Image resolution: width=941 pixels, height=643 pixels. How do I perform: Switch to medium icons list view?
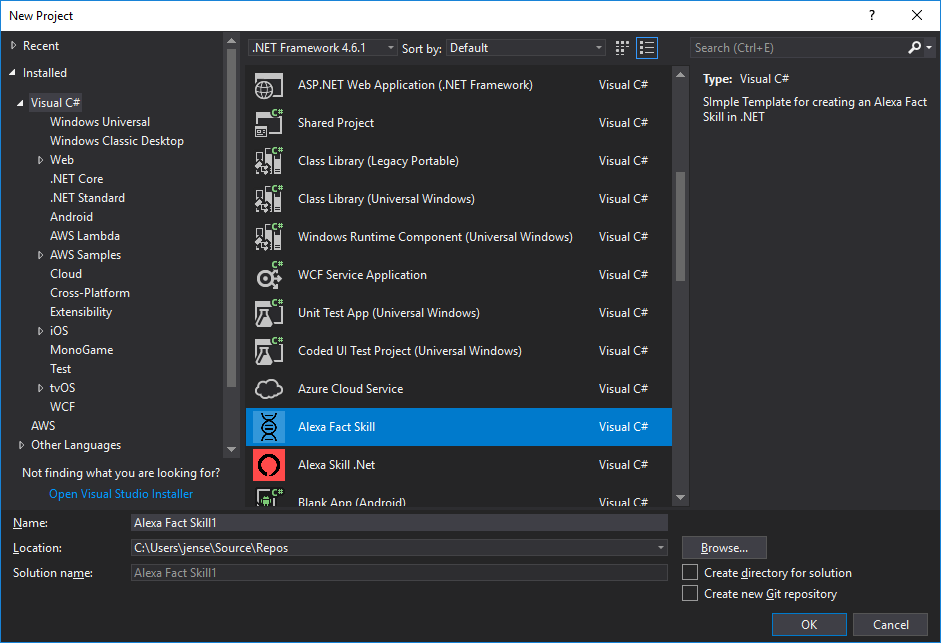tap(647, 48)
